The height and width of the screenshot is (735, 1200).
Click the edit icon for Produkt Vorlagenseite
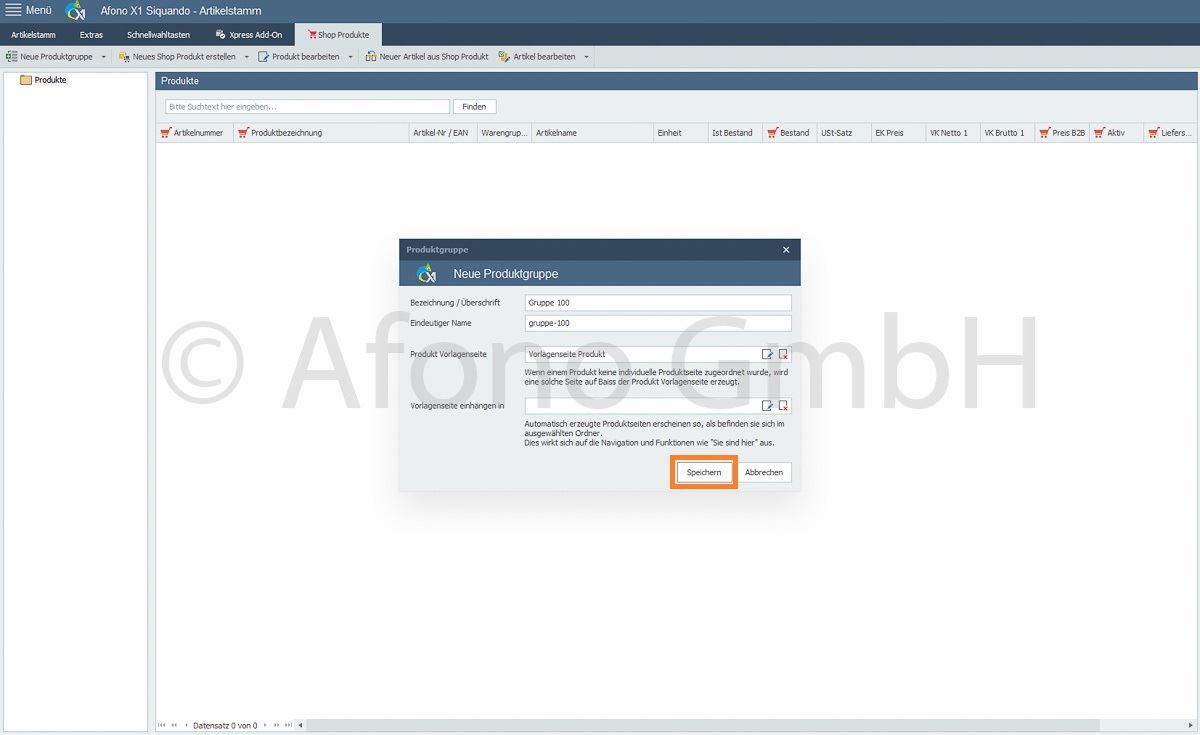coord(767,354)
